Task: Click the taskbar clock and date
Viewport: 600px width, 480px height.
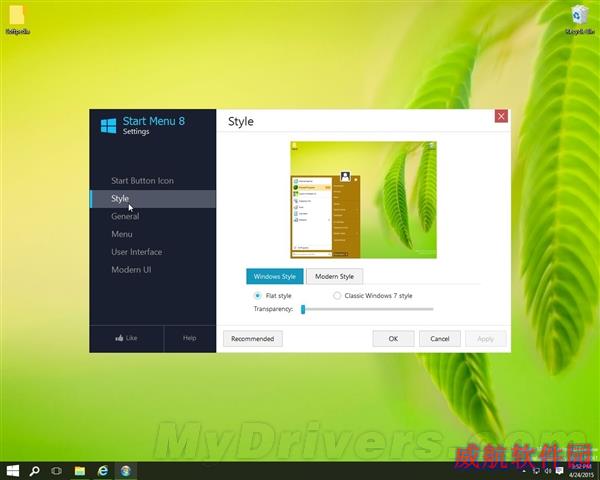Action: (x=581, y=471)
